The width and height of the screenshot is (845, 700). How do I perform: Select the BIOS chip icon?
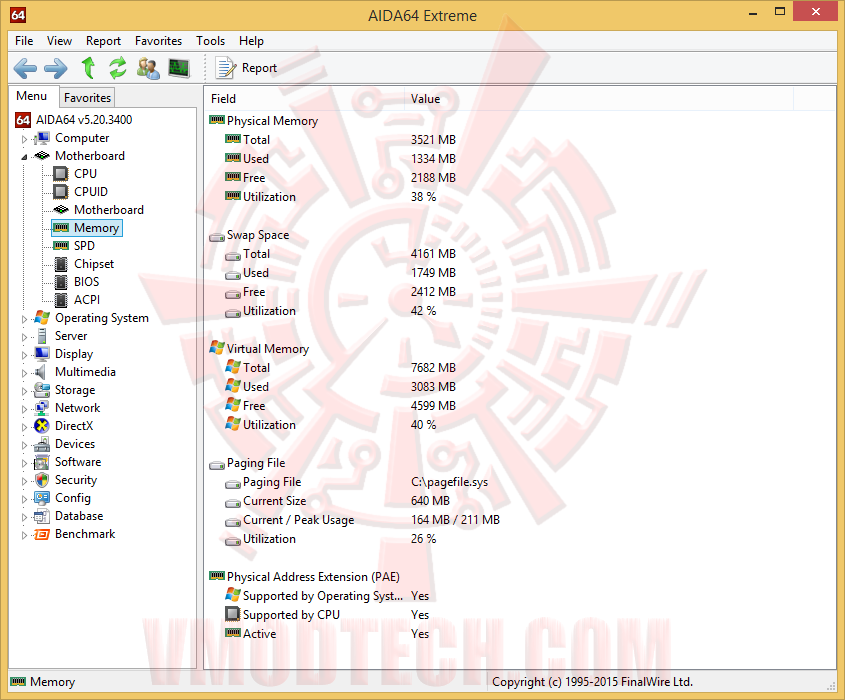pos(61,282)
